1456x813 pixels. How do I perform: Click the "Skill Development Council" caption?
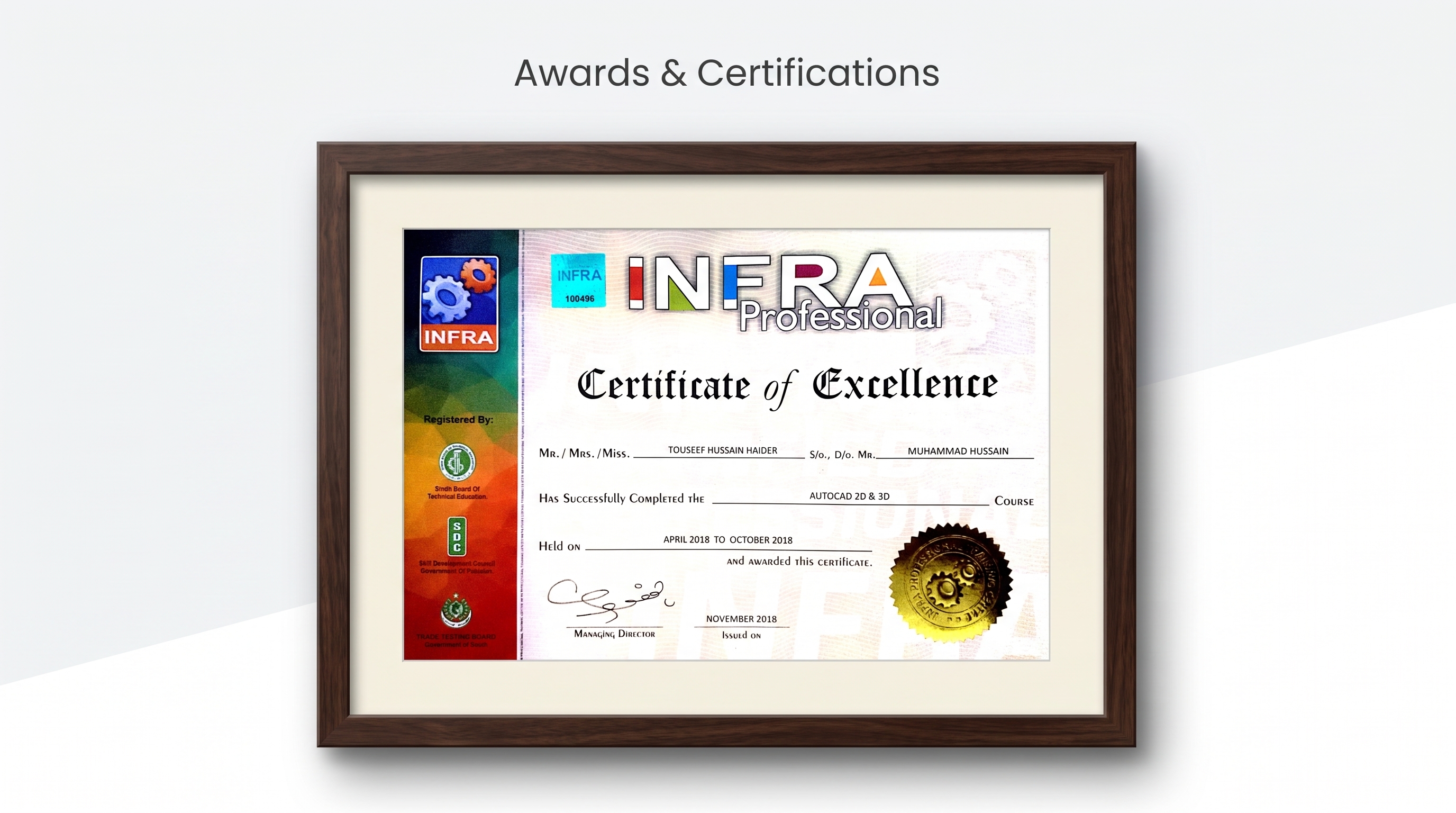pyautogui.click(x=457, y=563)
